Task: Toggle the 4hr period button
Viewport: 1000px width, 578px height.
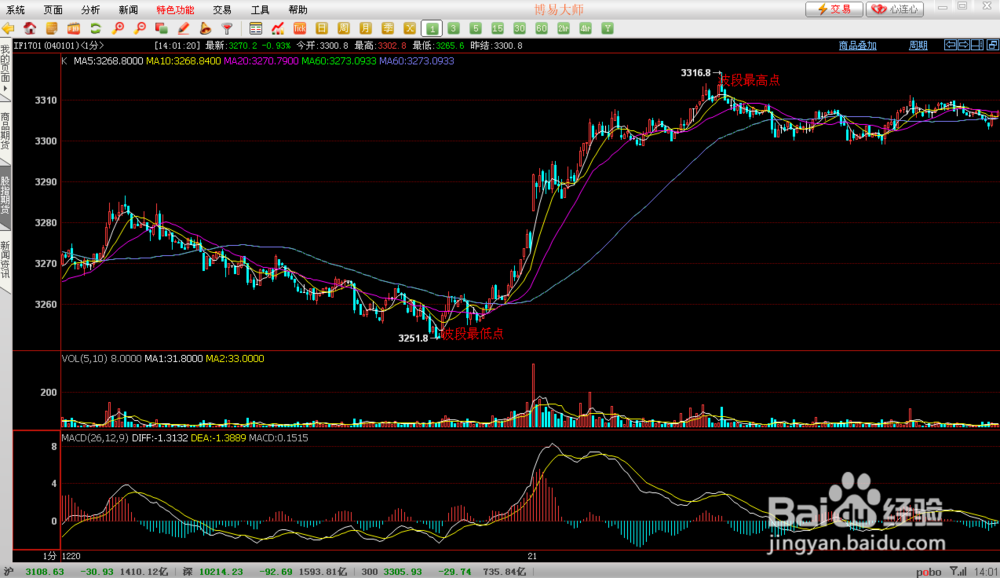Action: 585,28
